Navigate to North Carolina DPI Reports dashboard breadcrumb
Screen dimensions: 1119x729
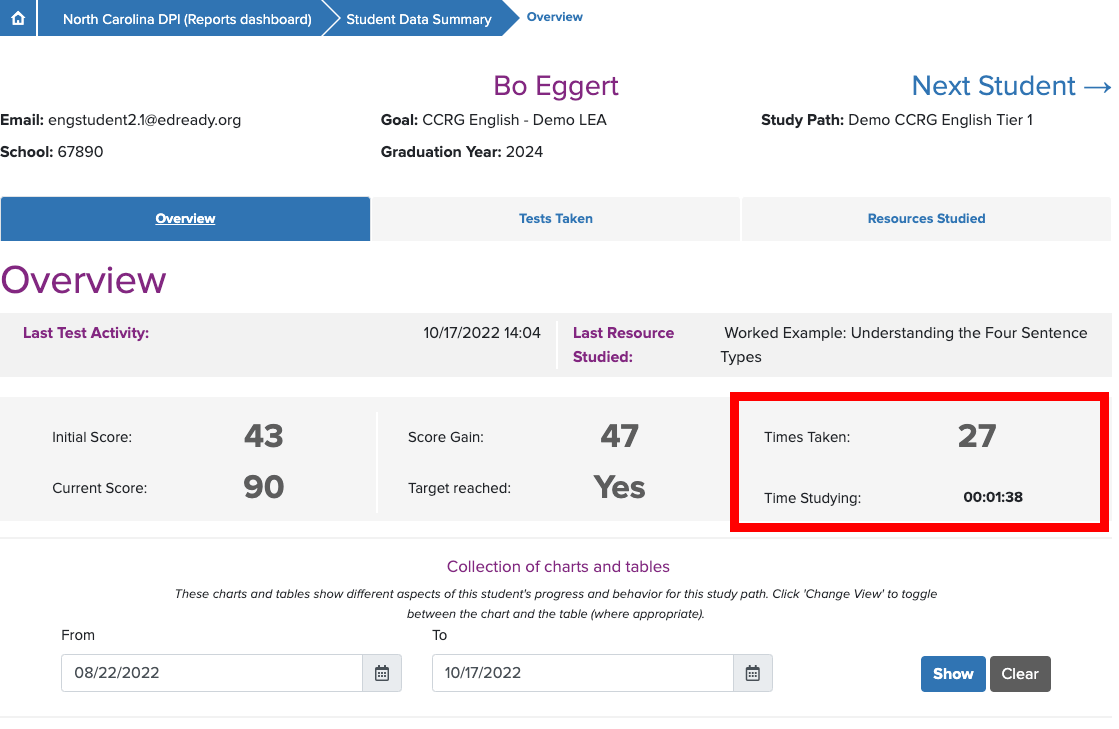pos(183,17)
